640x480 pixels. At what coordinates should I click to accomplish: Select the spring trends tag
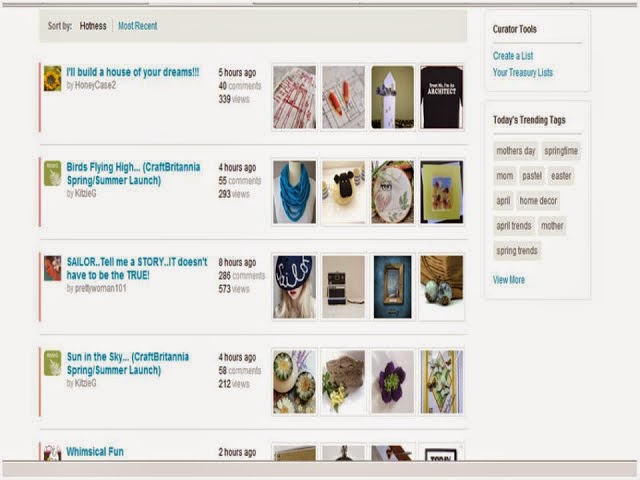[517, 251]
